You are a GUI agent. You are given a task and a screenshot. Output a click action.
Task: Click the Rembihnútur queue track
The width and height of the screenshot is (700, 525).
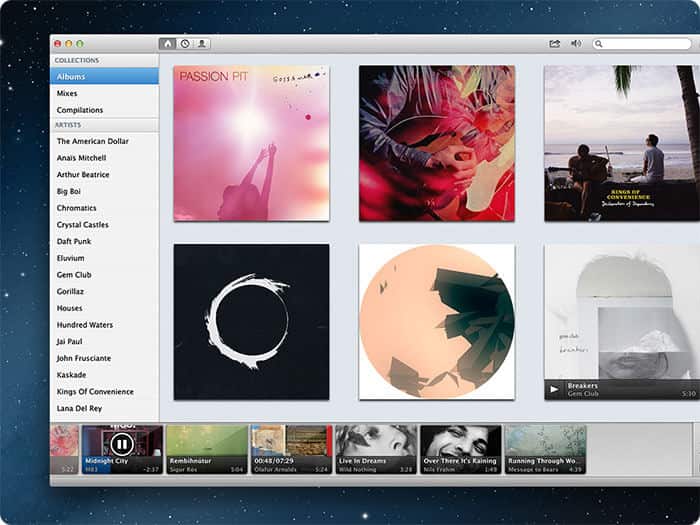207,449
